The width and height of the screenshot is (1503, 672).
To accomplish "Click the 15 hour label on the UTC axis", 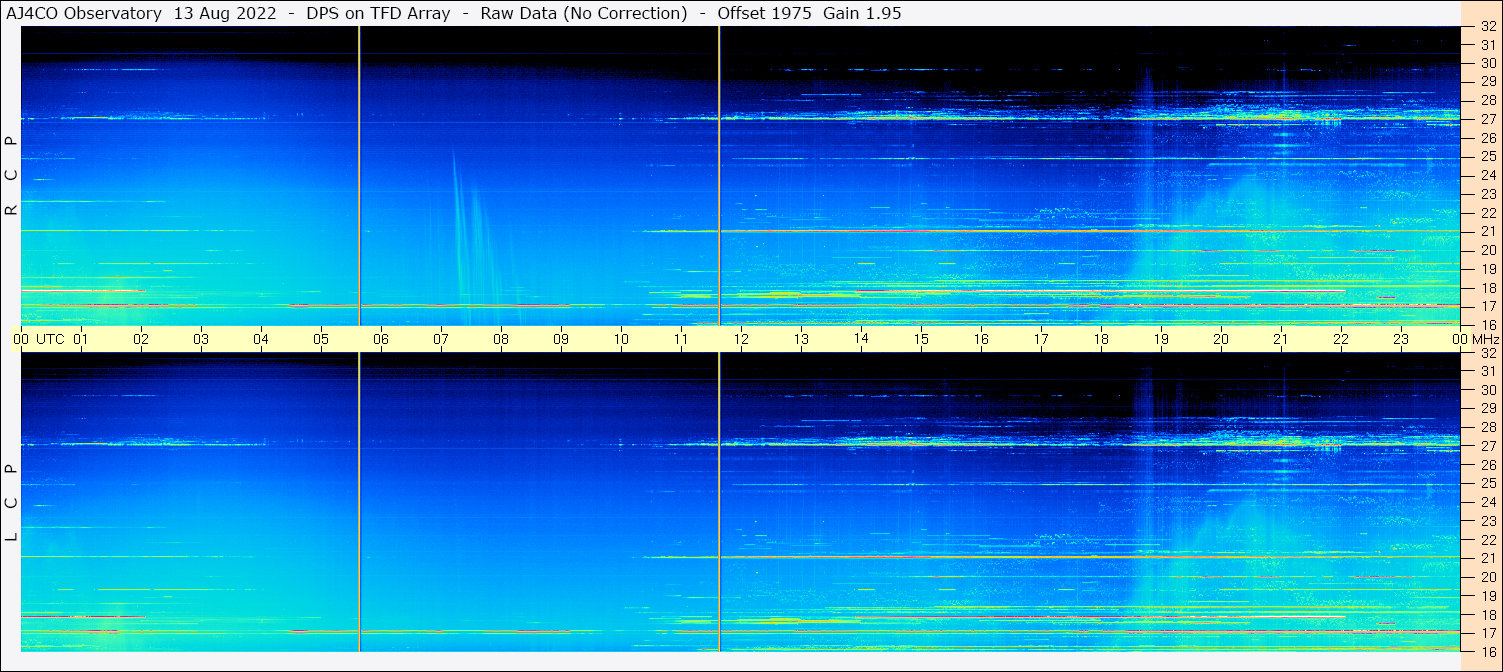I will pos(921,339).
